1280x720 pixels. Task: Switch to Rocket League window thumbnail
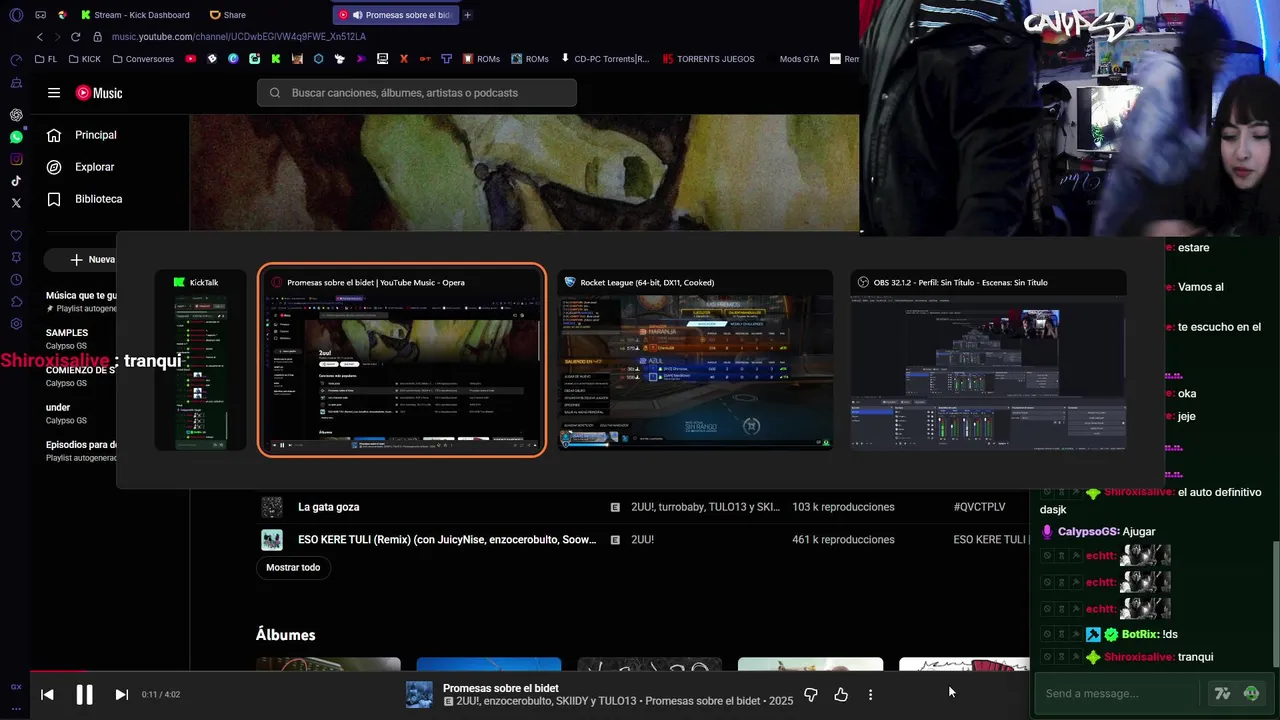tap(695, 360)
